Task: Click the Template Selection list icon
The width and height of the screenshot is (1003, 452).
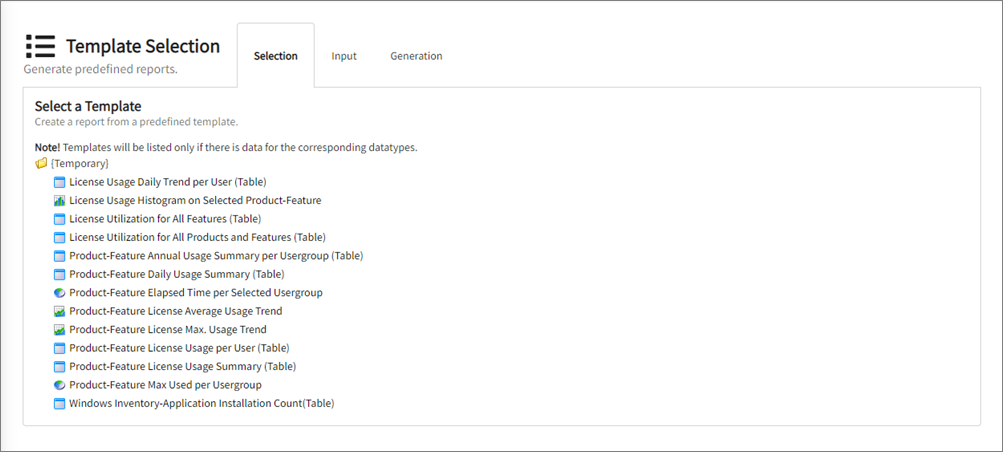Action: coord(40,47)
